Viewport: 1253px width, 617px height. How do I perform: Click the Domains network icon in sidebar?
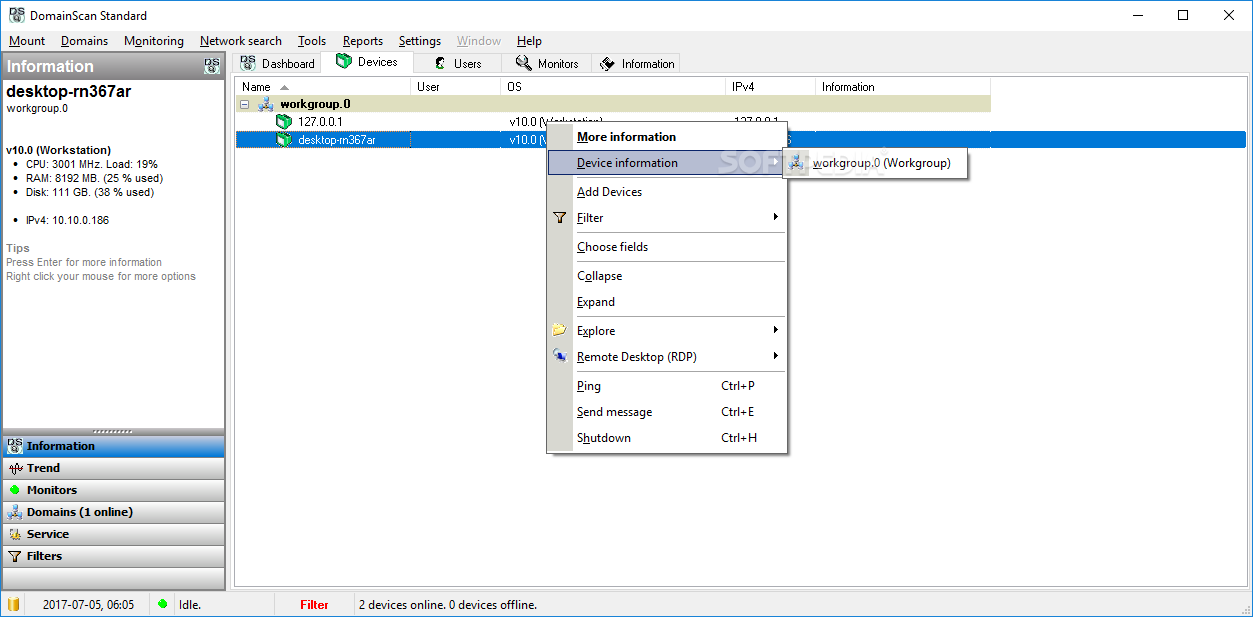point(15,512)
